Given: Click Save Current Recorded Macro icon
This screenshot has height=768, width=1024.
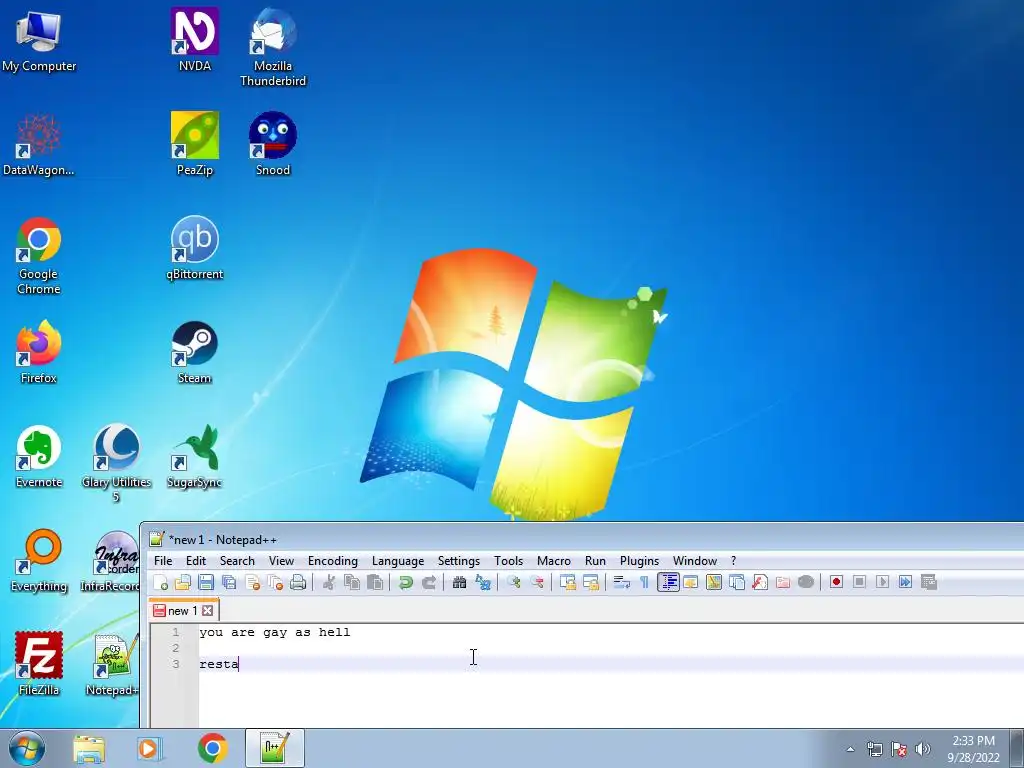Looking at the screenshot, I should [x=929, y=582].
